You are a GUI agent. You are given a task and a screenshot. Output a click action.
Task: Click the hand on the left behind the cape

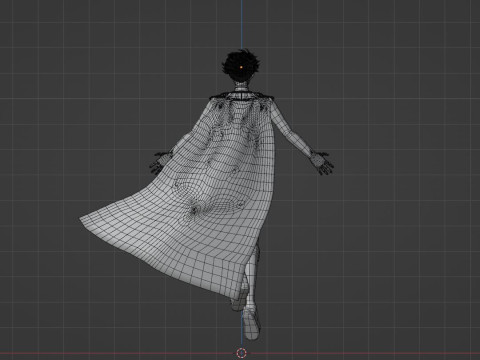tap(160, 162)
